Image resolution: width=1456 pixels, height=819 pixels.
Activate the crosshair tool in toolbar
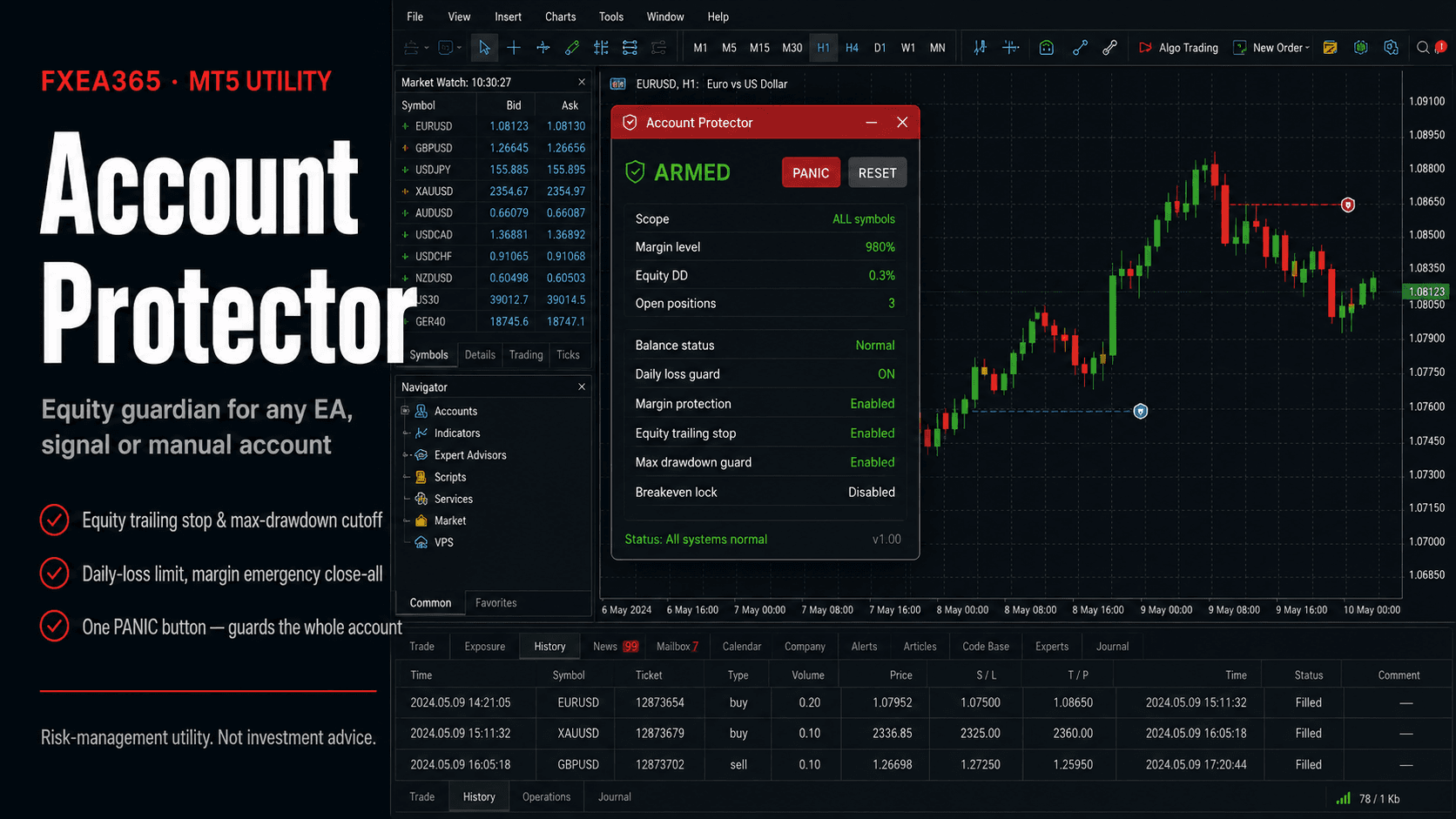(x=514, y=48)
